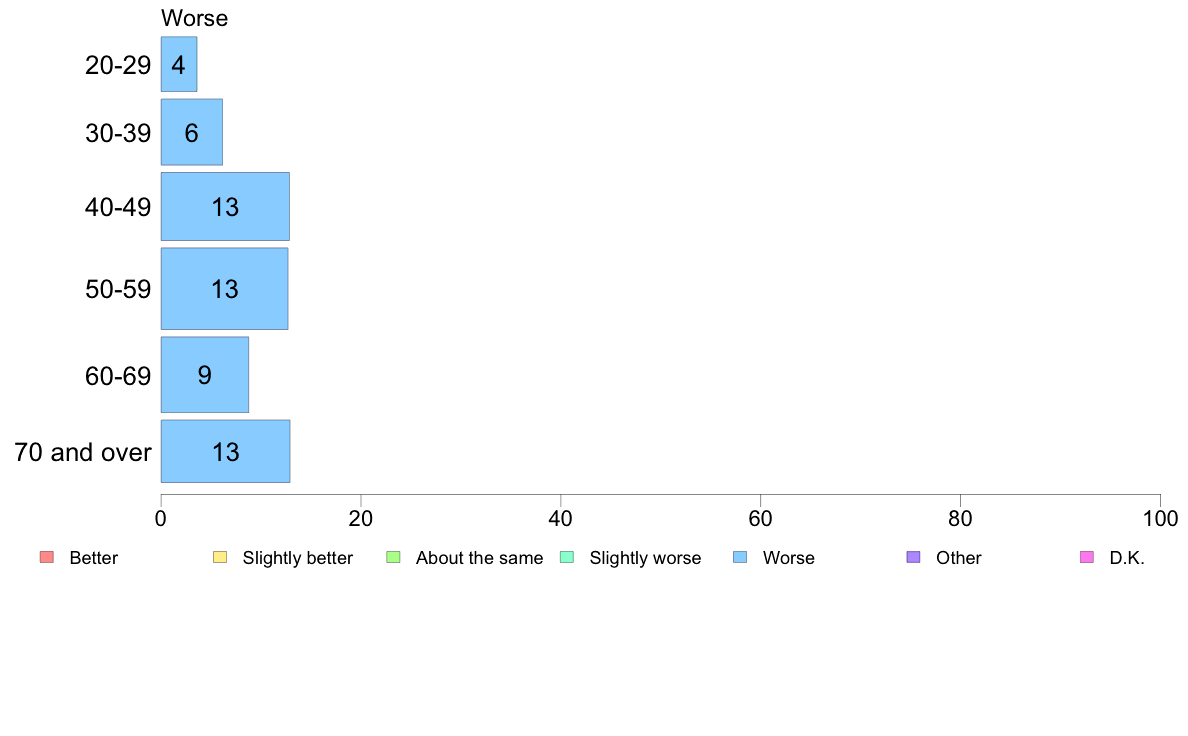Click the Slightly better yellow swatch

[220, 557]
